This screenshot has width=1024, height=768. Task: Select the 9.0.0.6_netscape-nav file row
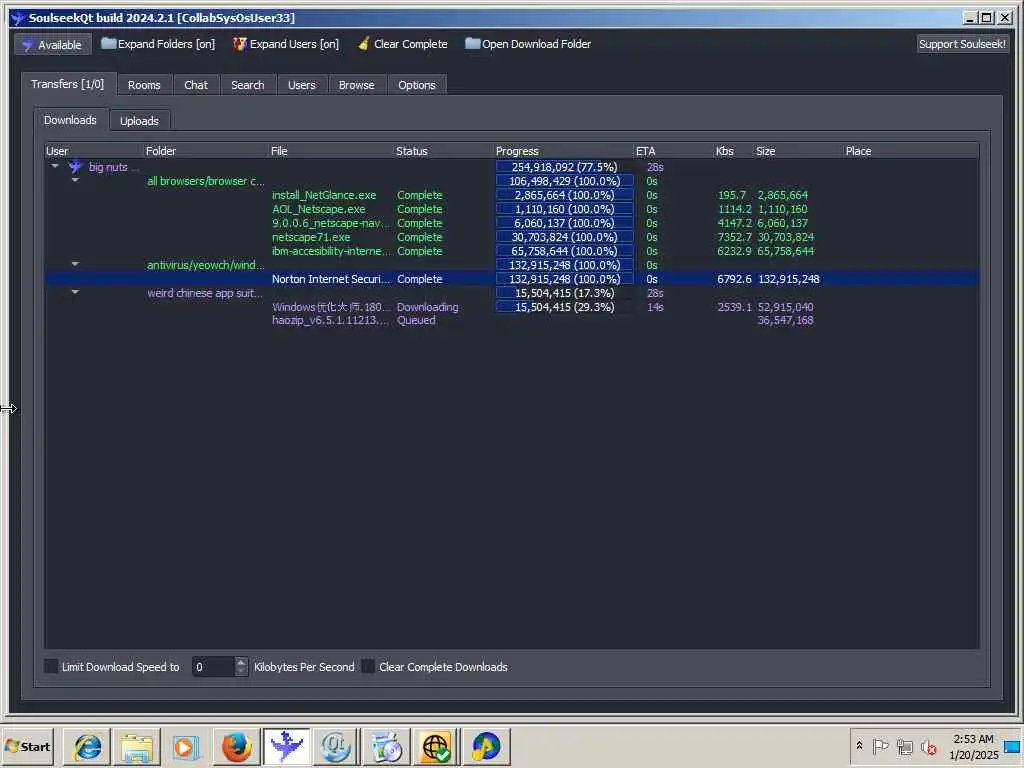point(511,223)
